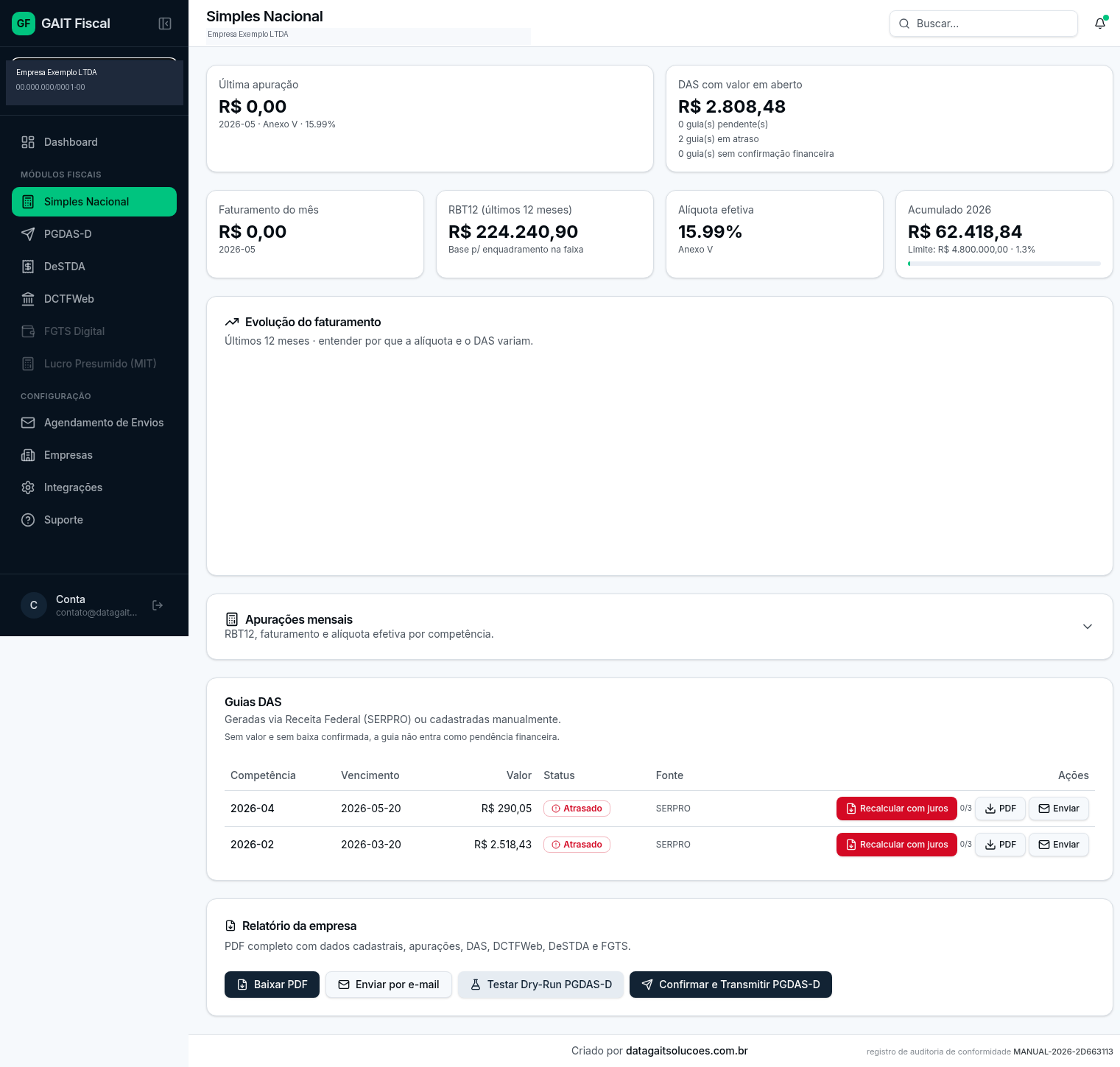Screen dimensions: 1120x1067
Task: Click the PGDAS-D paper plane icon
Action: tap(28, 234)
